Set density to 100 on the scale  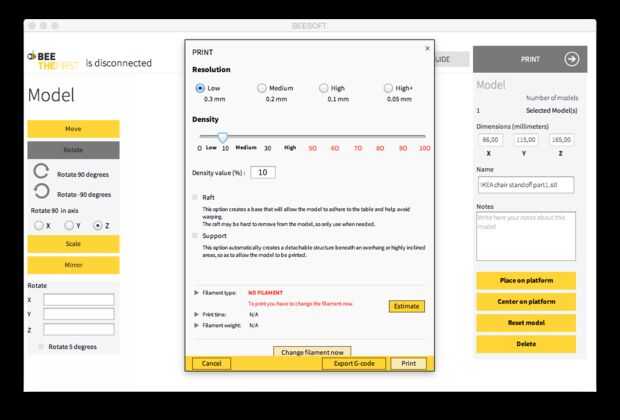pyautogui.click(x=425, y=148)
